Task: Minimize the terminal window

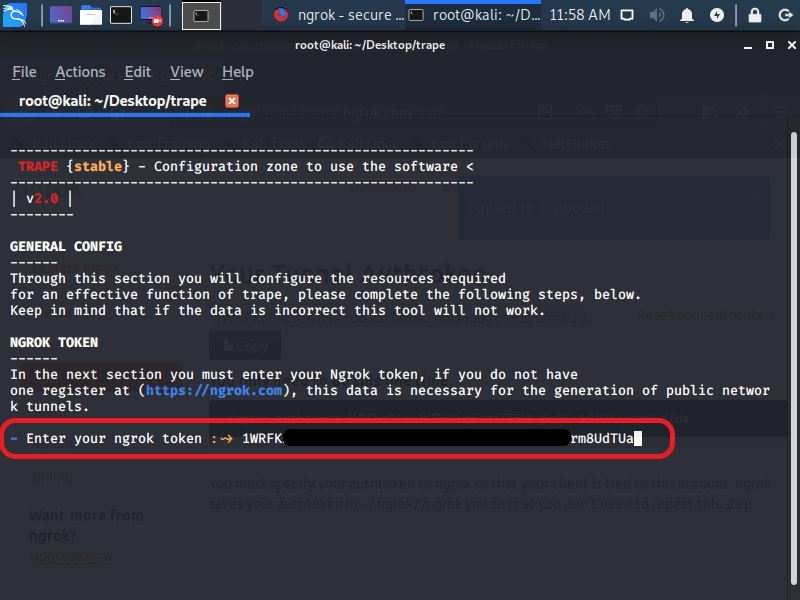Action: [x=748, y=45]
